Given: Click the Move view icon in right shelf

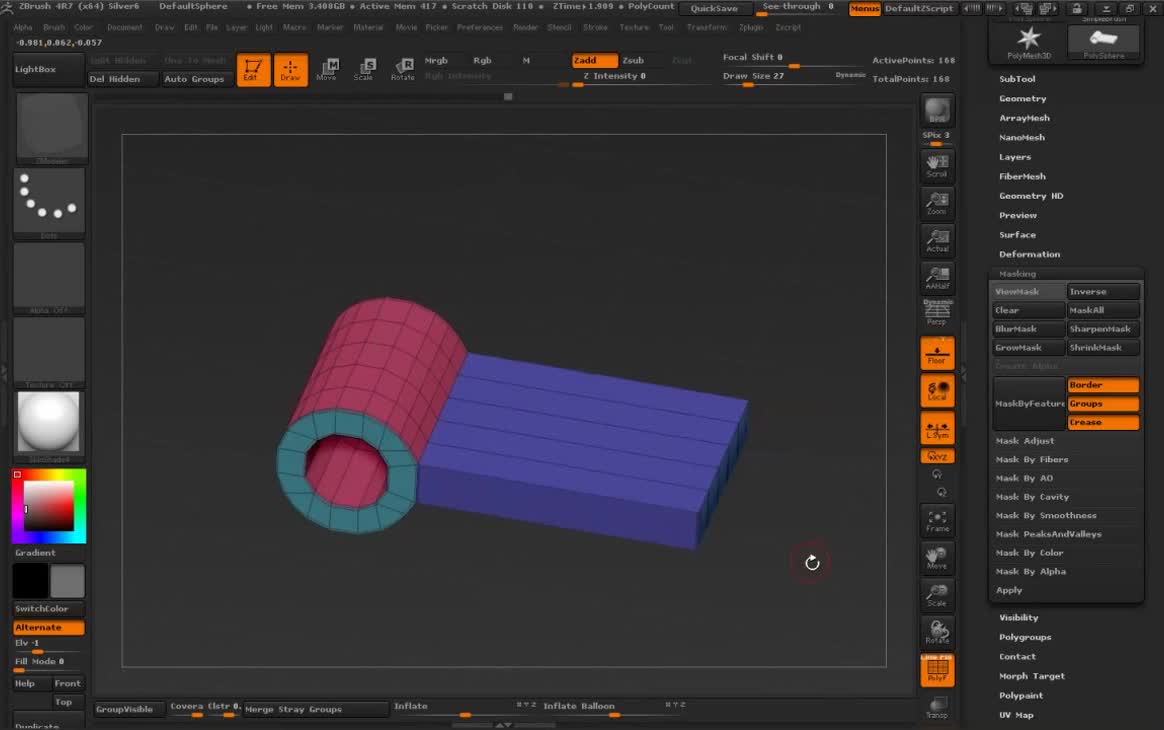Looking at the screenshot, I should point(938,558).
